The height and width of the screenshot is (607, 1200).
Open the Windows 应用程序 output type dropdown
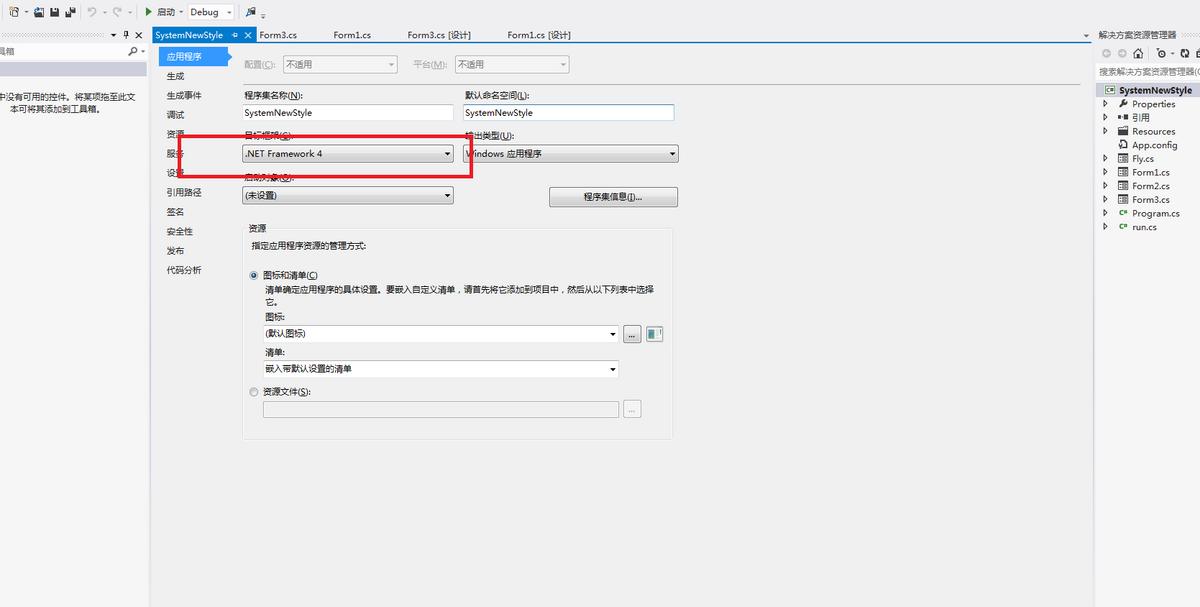(x=670, y=154)
